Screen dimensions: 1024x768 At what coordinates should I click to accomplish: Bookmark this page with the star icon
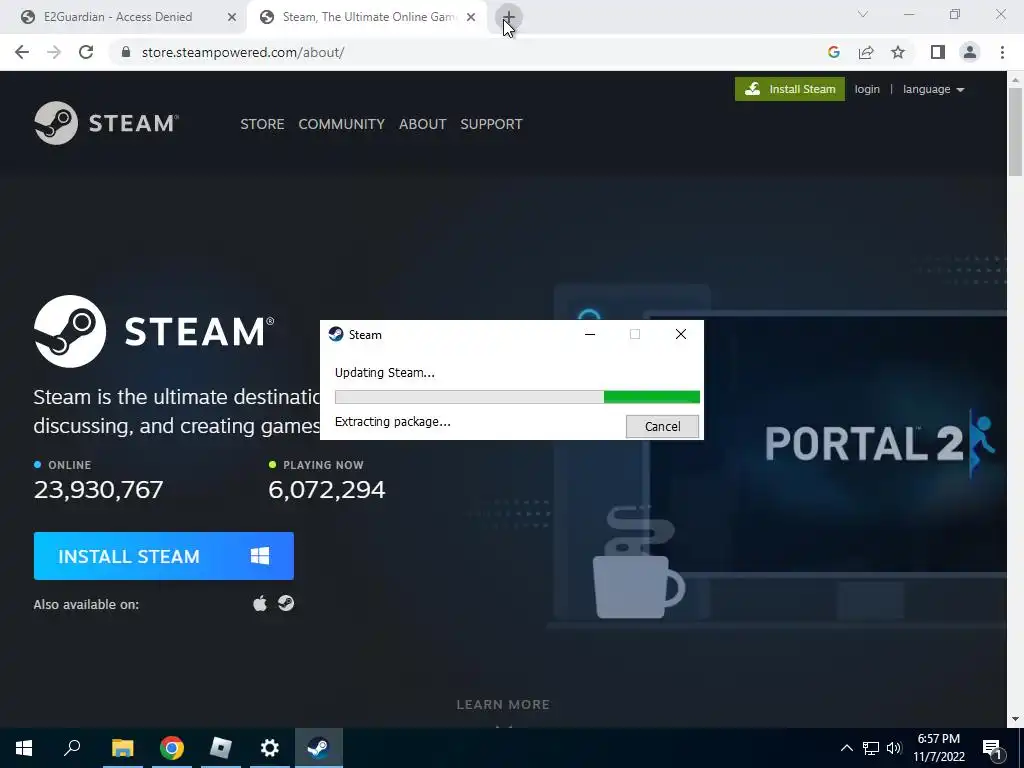(x=898, y=52)
